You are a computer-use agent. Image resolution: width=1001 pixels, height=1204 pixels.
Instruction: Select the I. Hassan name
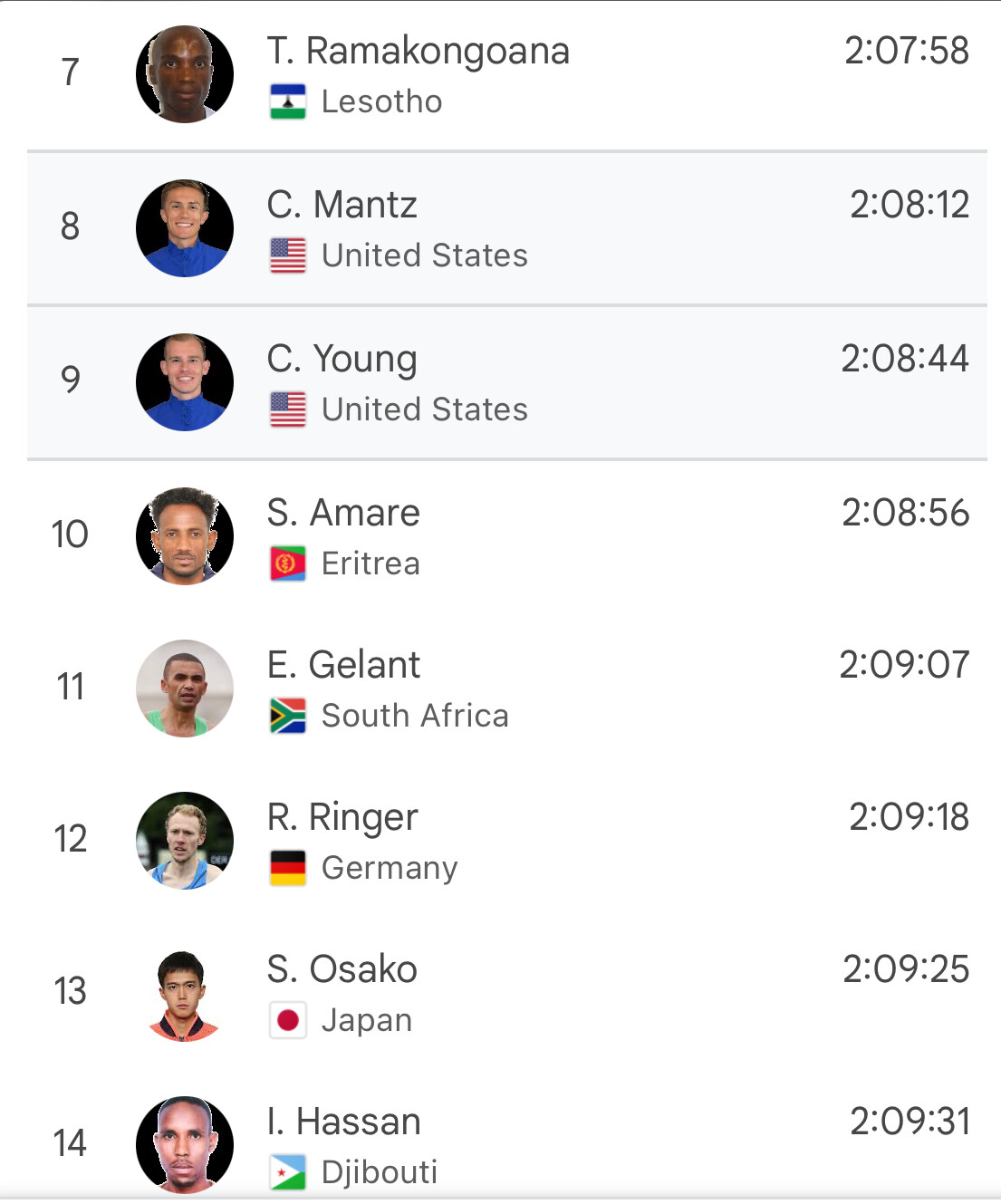click(343, 1122)
